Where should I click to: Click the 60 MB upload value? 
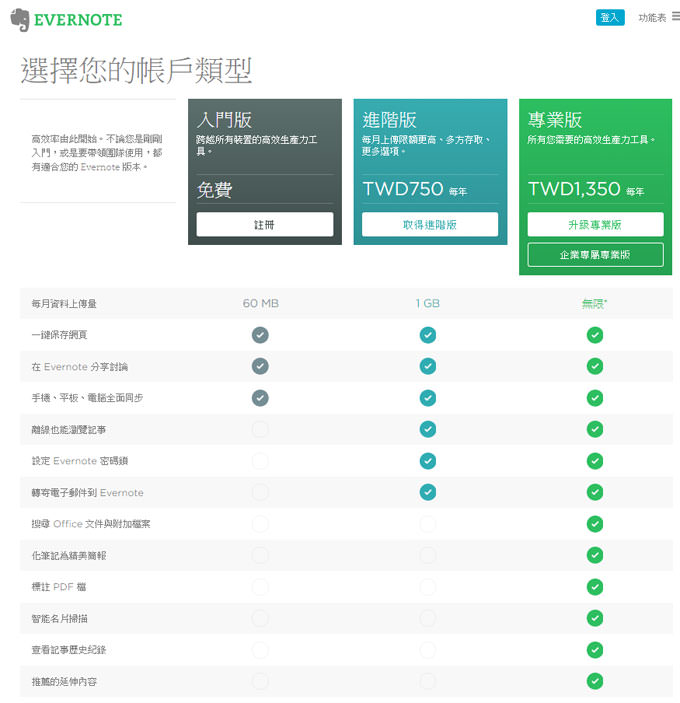(x=260, y=304)
